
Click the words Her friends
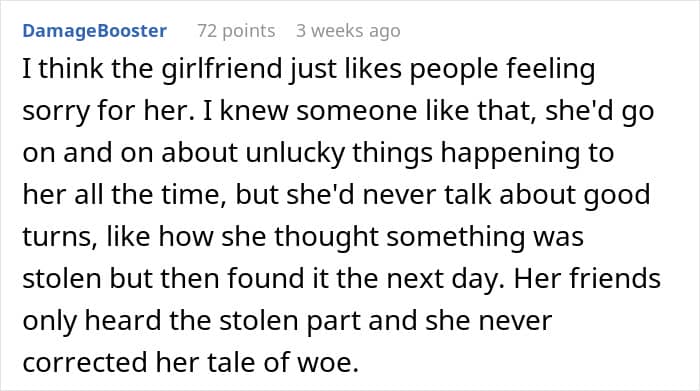click(x=588, y=279)
